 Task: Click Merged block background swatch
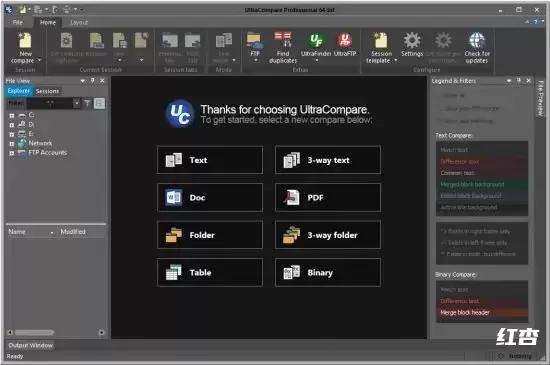coord(482,184)
